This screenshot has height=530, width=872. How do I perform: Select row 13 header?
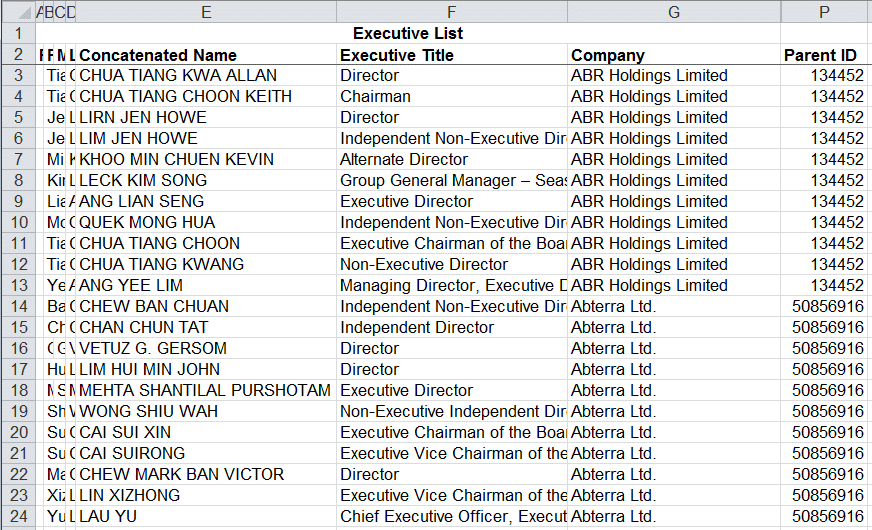[x=18, y=285]
